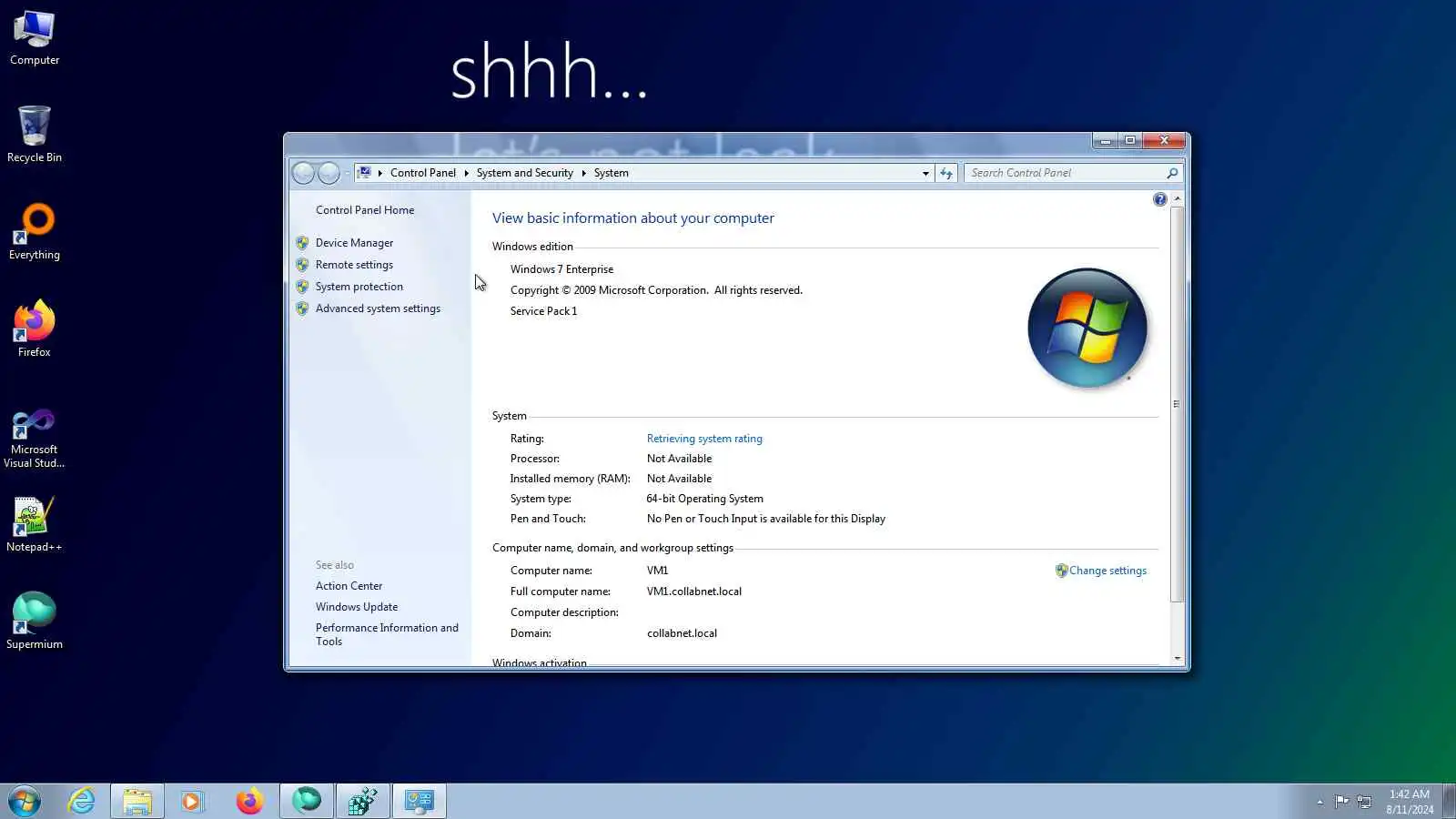Open the green cubes app in taskbar
1456x819 pixels.
point(363,802)
